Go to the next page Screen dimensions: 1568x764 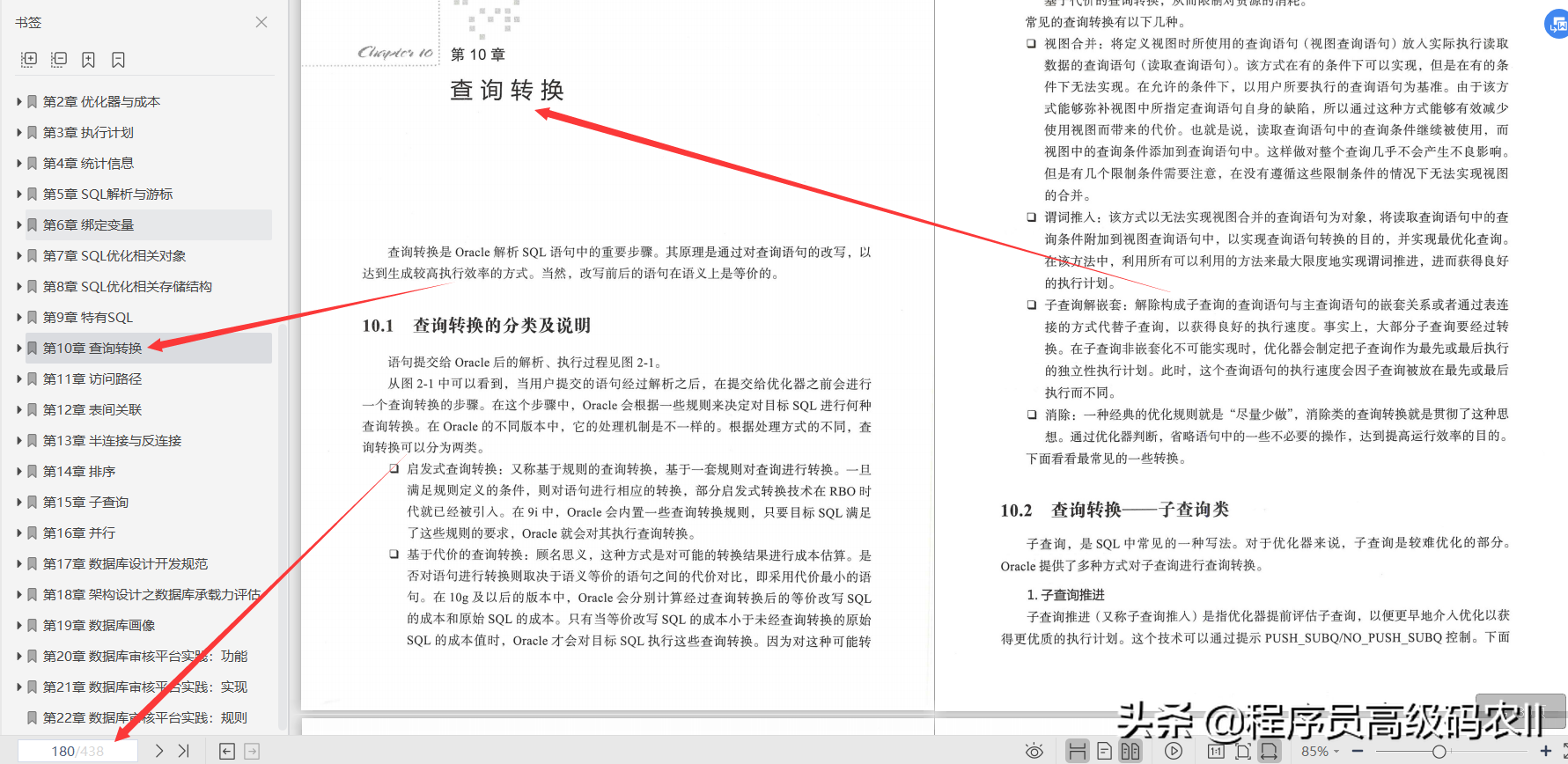click(158, 751)
